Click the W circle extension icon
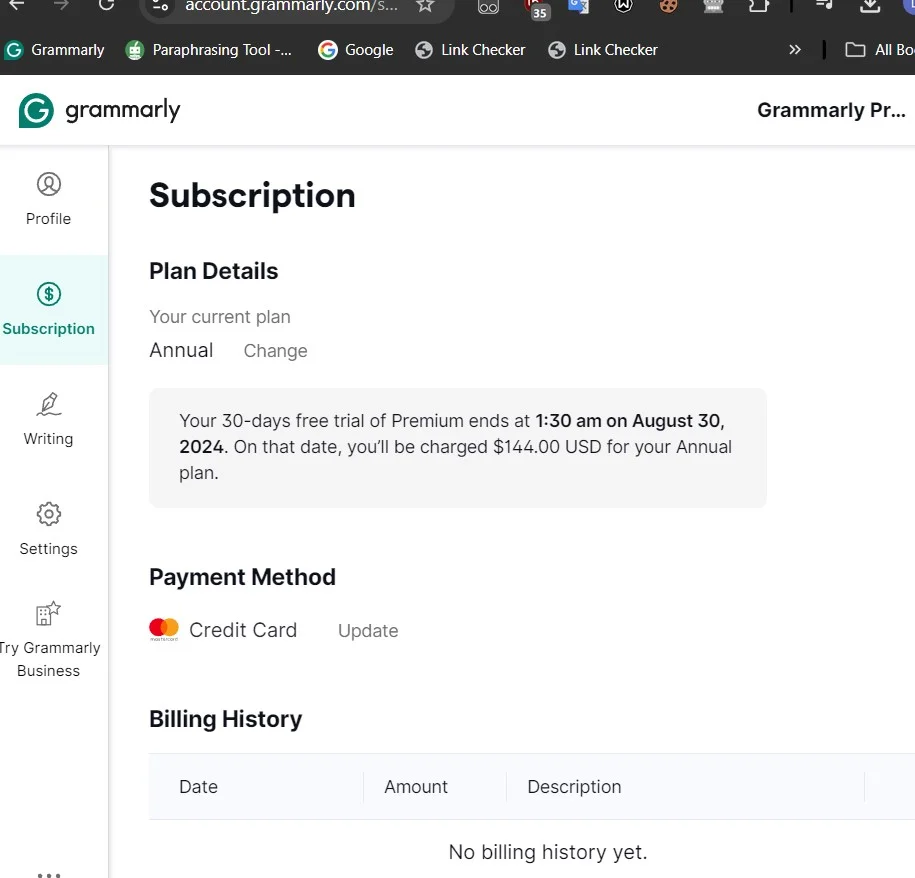 [x=623, y=5]
